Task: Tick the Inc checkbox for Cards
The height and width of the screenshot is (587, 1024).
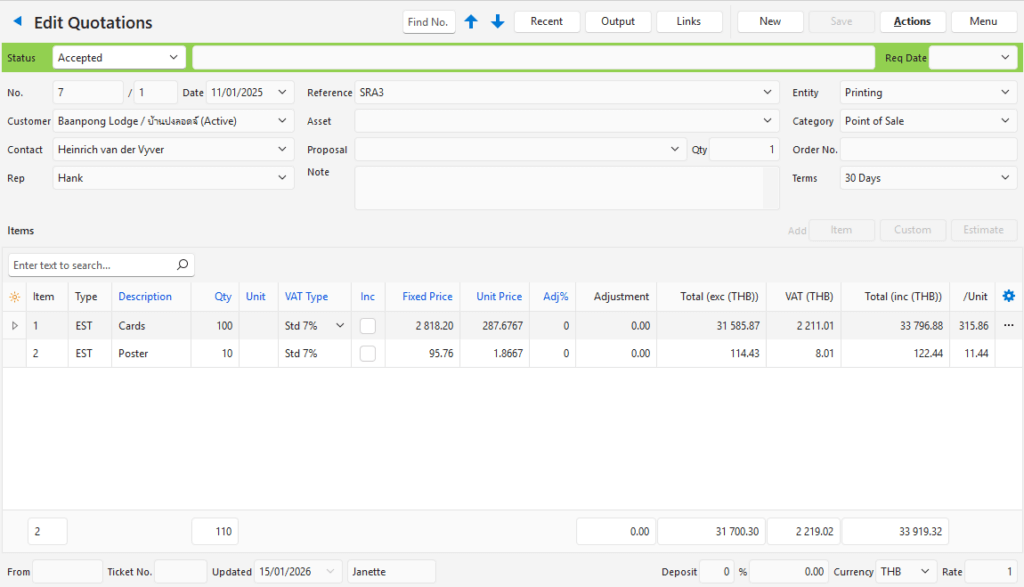Action: (x=368, y=326)
